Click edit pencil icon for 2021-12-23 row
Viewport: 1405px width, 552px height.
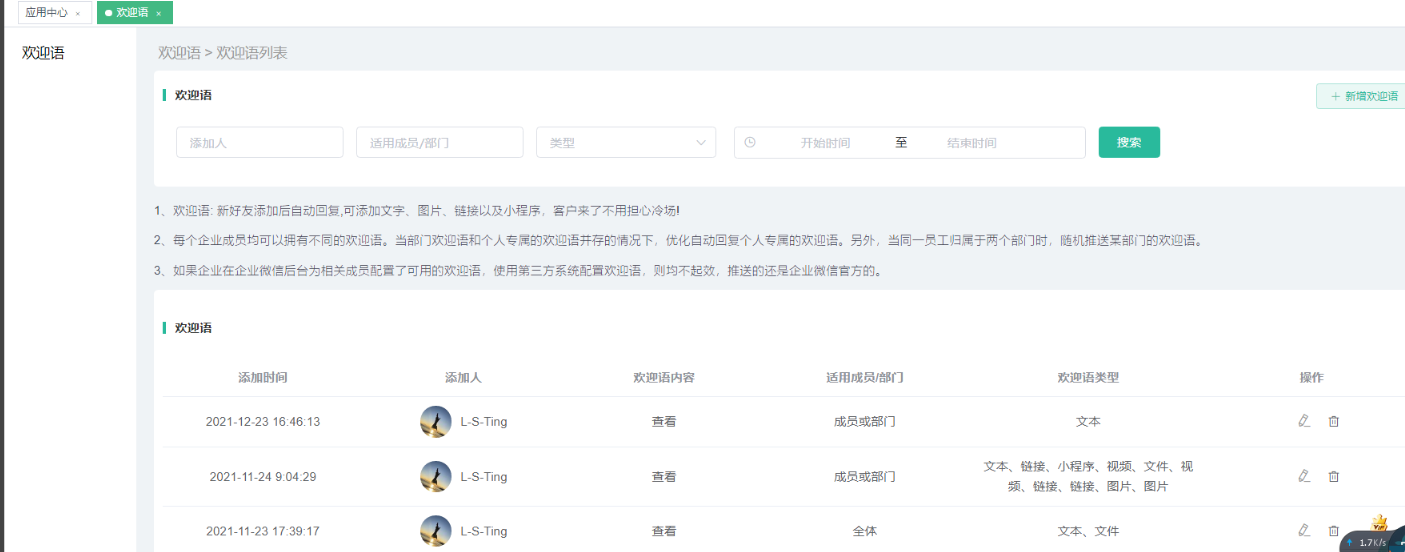1303,421
